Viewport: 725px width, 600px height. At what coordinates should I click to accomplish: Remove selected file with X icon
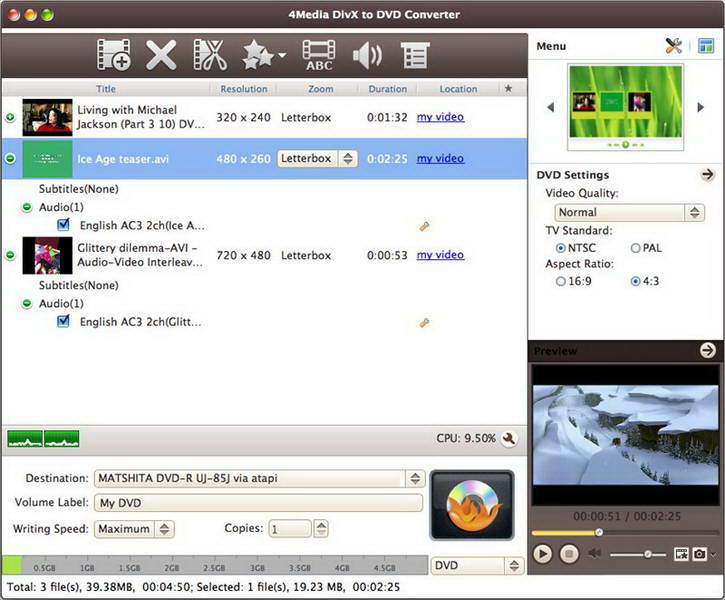pos(161,55)
